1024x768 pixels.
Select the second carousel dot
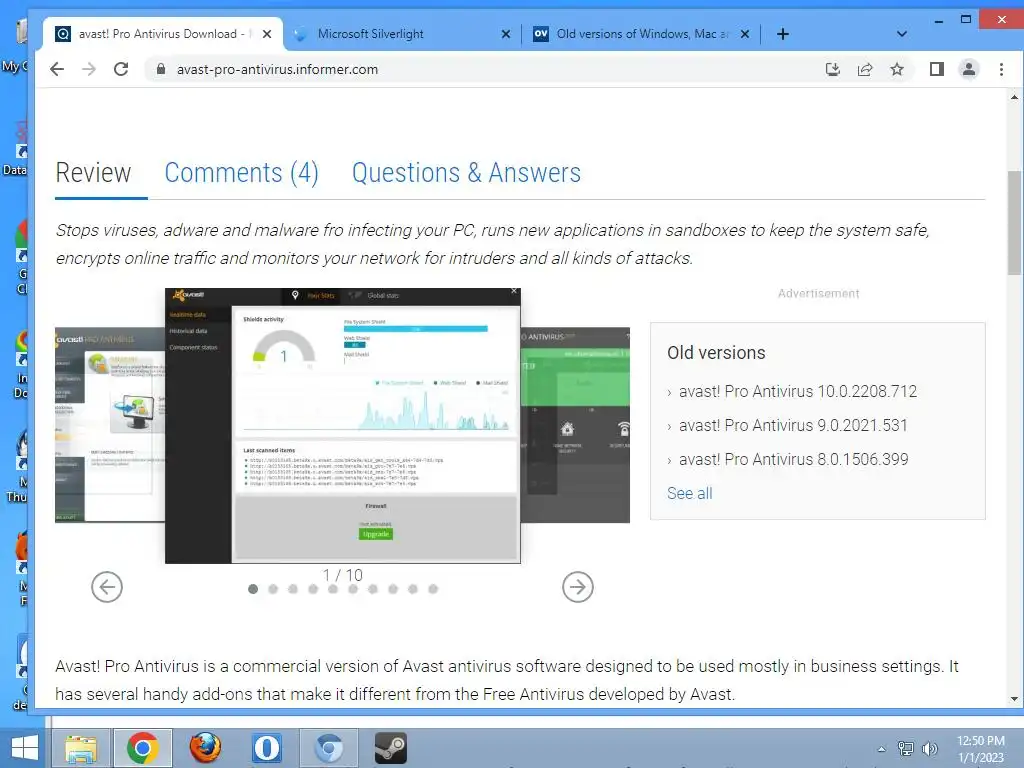(273, 589)
